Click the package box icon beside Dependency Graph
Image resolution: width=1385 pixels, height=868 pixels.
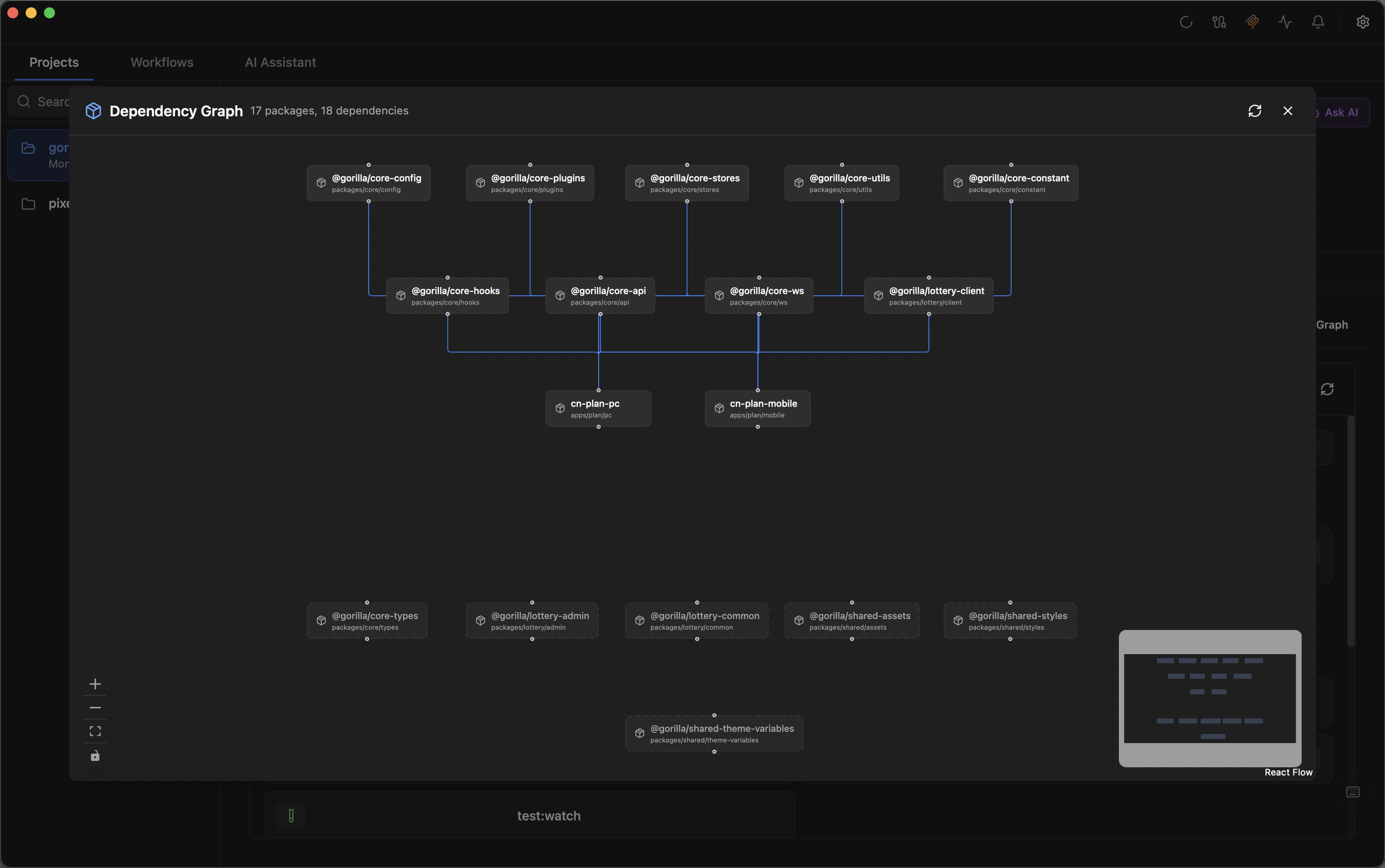pos(93,111)
